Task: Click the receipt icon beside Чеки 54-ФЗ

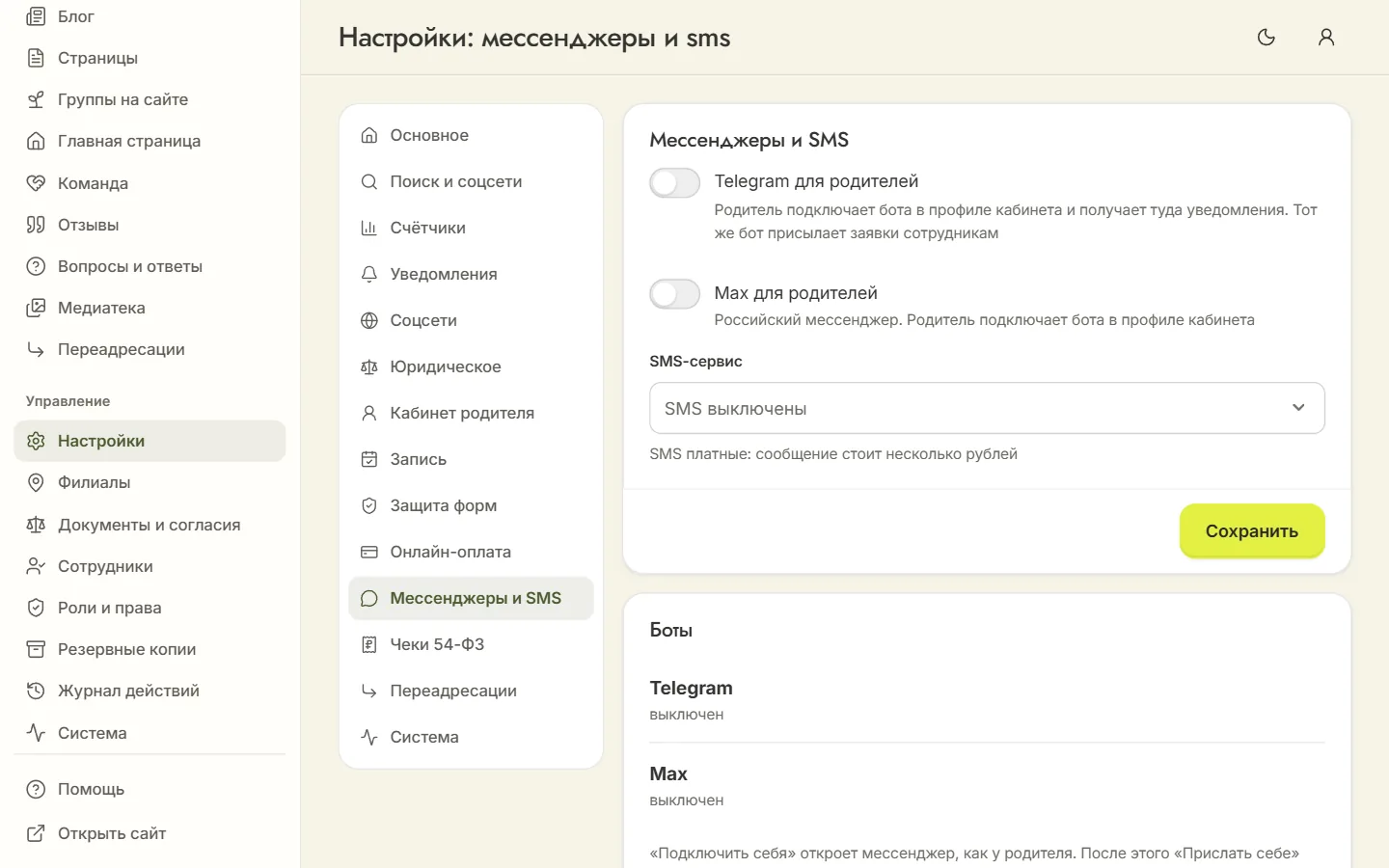Action: pyautogui.click(x=368, y=644)
